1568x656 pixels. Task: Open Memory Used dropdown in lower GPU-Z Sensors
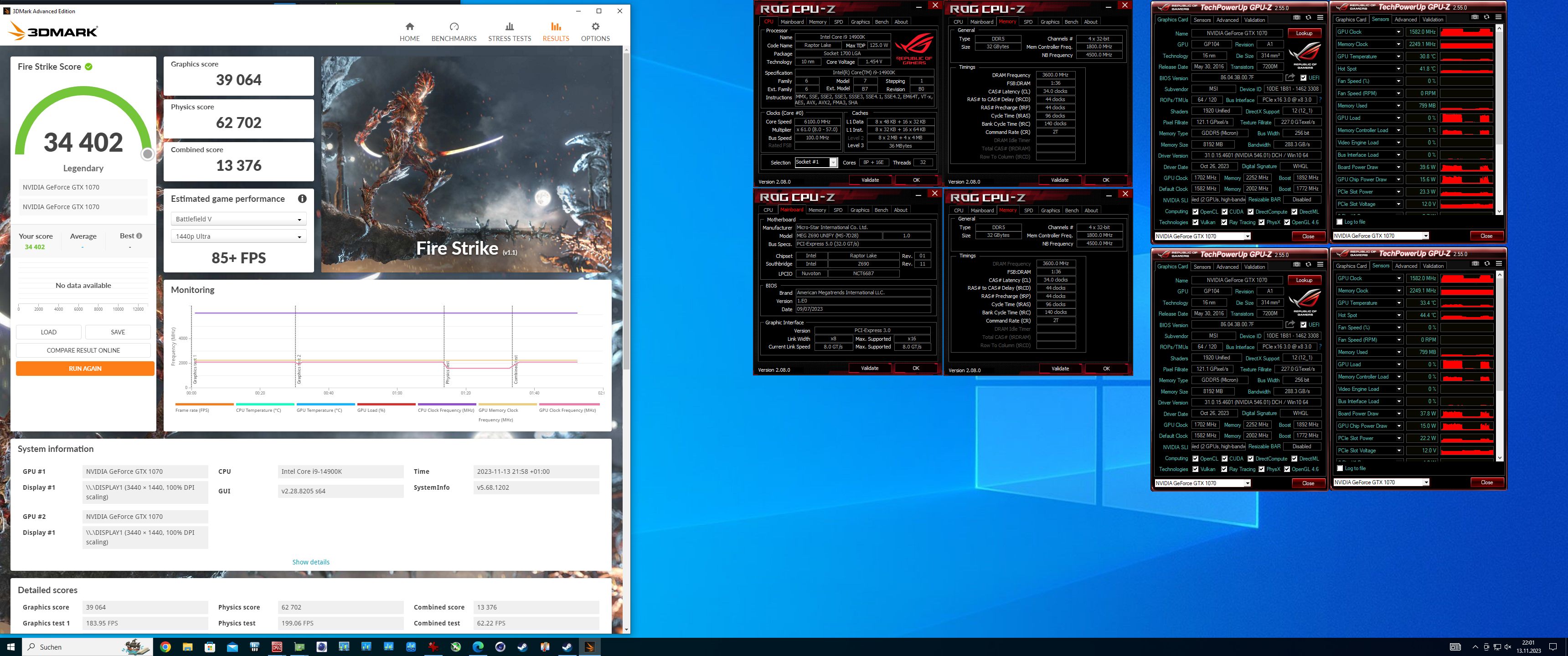point(1399,352)
